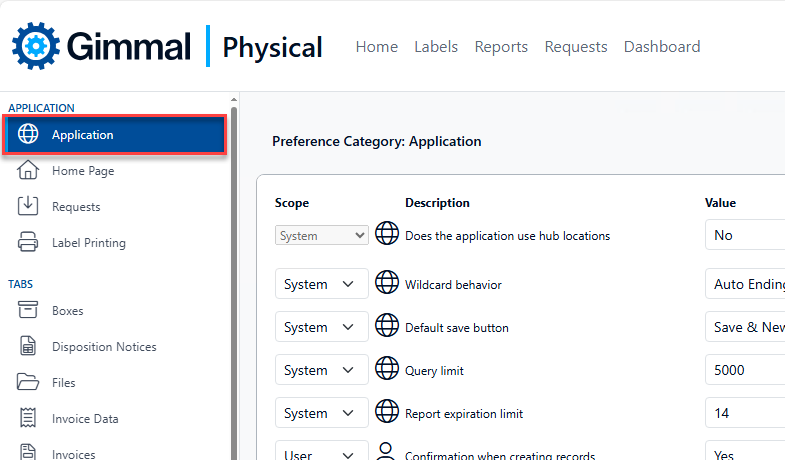Select Application preference category in sidebar
The image size is (785, 460).
115,134
